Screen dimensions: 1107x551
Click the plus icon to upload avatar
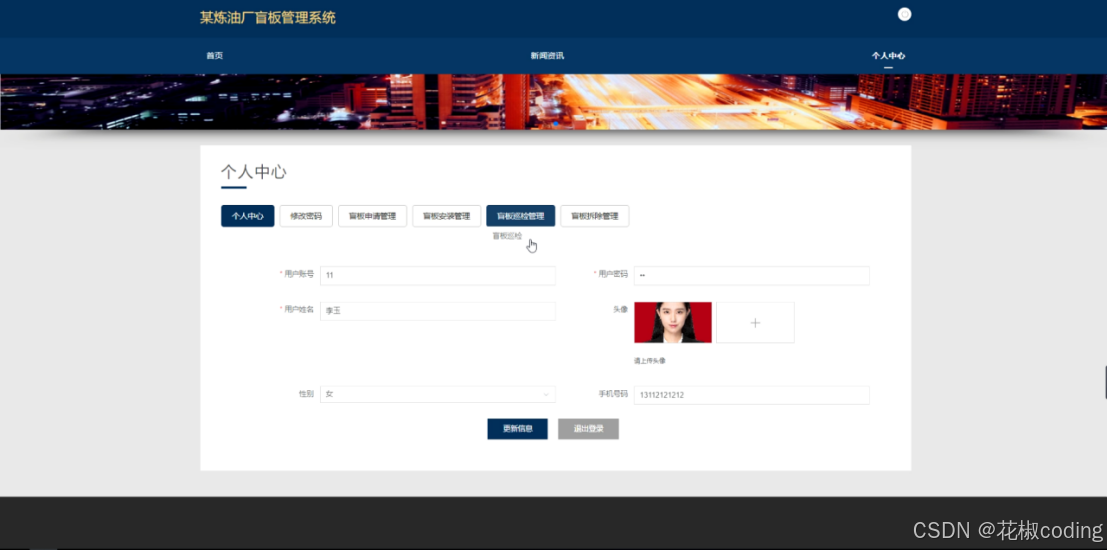point(755,323)
